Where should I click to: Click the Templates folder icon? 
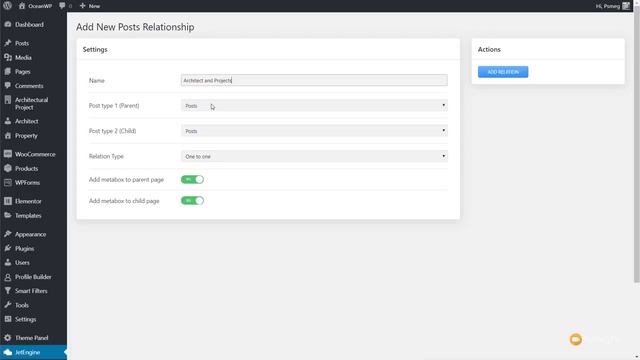(x=8, y=216)
